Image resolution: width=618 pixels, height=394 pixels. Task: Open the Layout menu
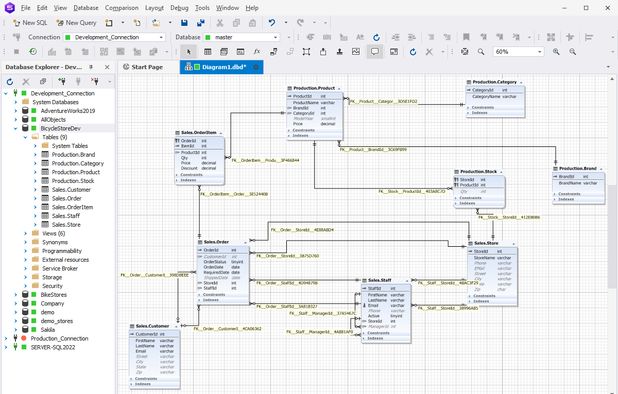coord(154,8)
